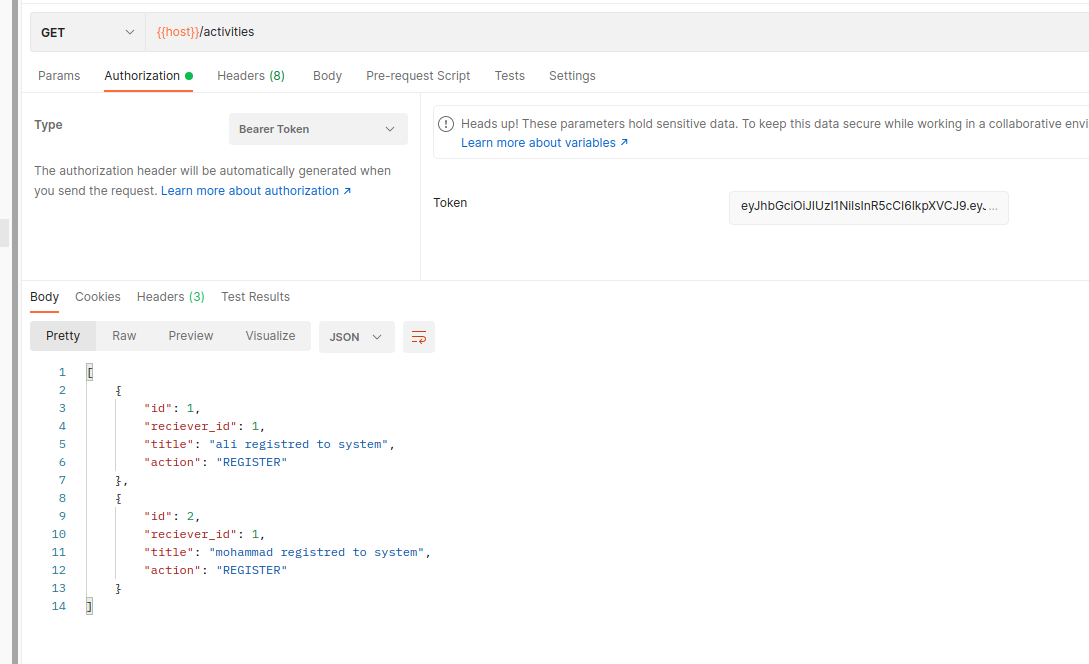Open the Visualize response view
This screenshot has width=1089, height=664.
click(269, 335)
